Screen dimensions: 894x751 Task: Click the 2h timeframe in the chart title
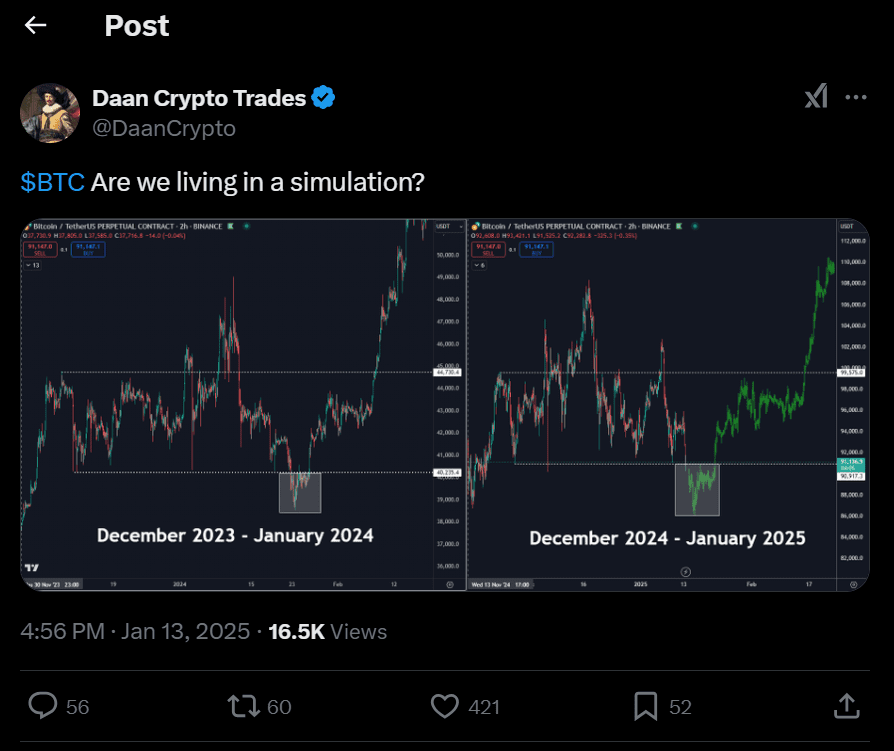184,226
